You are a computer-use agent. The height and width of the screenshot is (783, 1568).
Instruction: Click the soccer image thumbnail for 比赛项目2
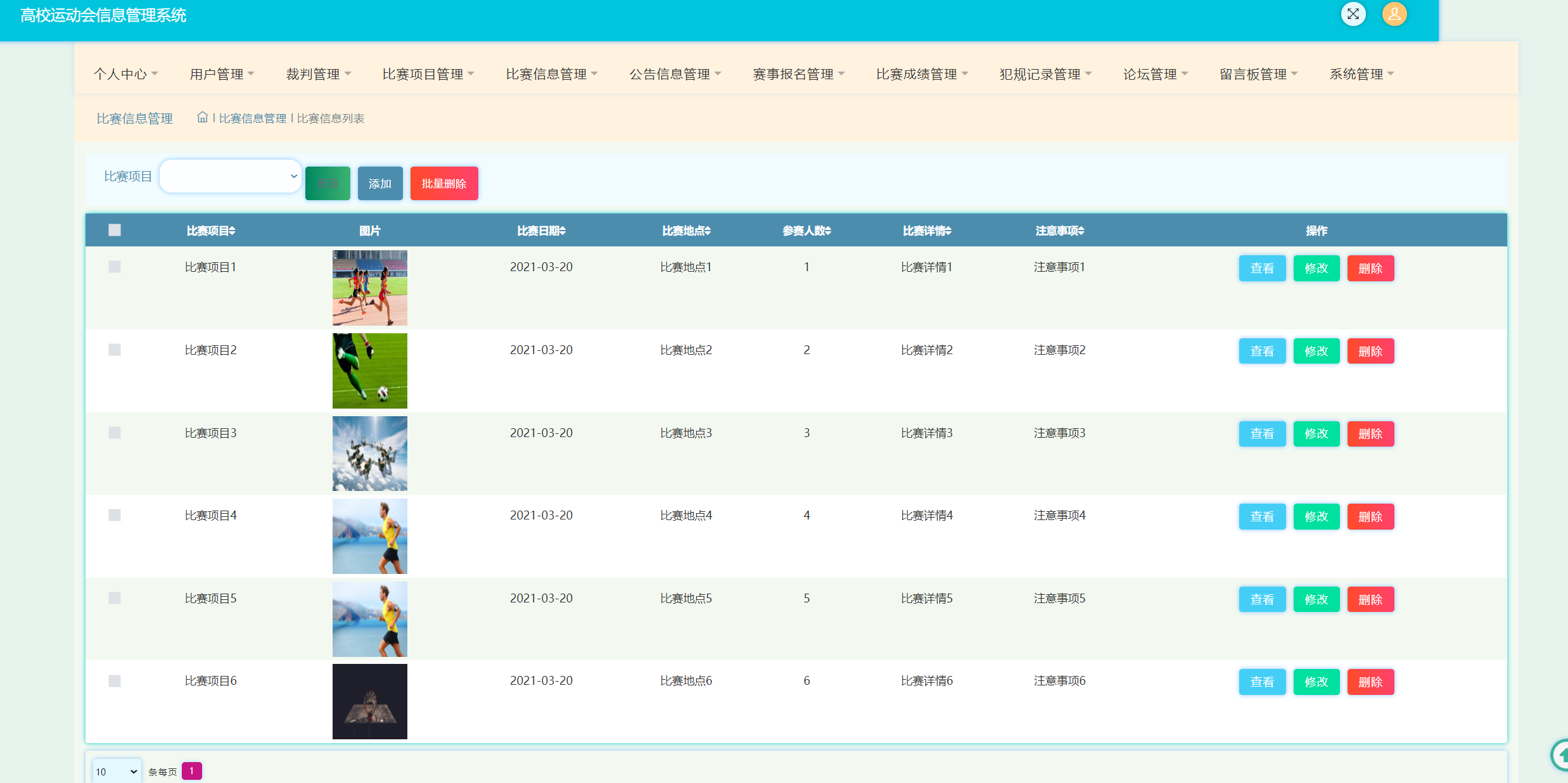(369, 371)
